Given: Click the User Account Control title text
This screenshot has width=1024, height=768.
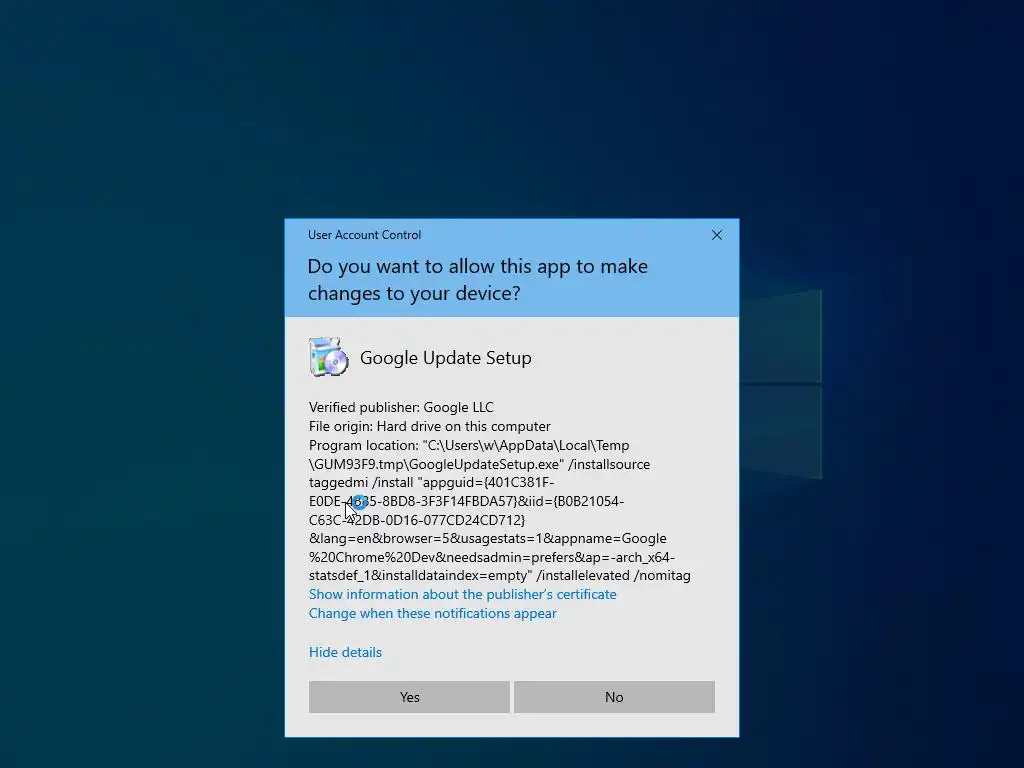Looking at the screenshot, I should tap(364, 235).
